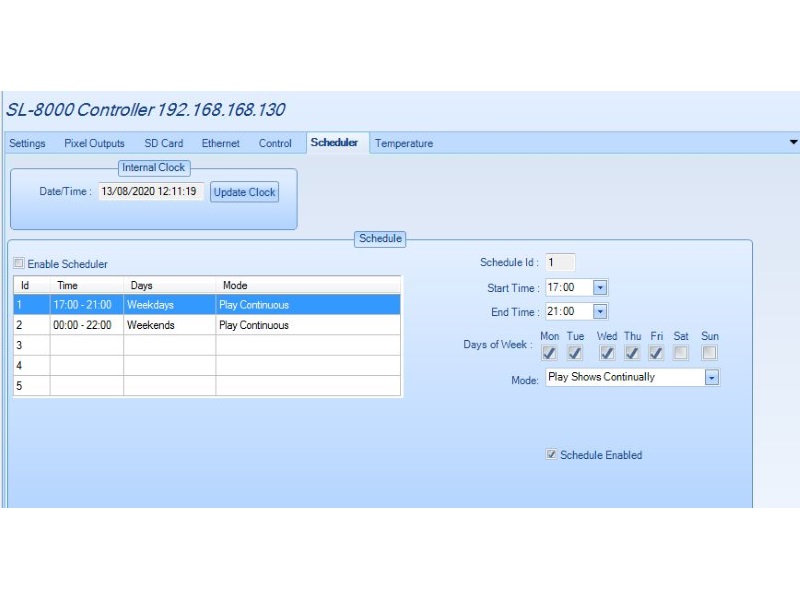
Task: Open the Settings tab
Action: tap(27, 143)
